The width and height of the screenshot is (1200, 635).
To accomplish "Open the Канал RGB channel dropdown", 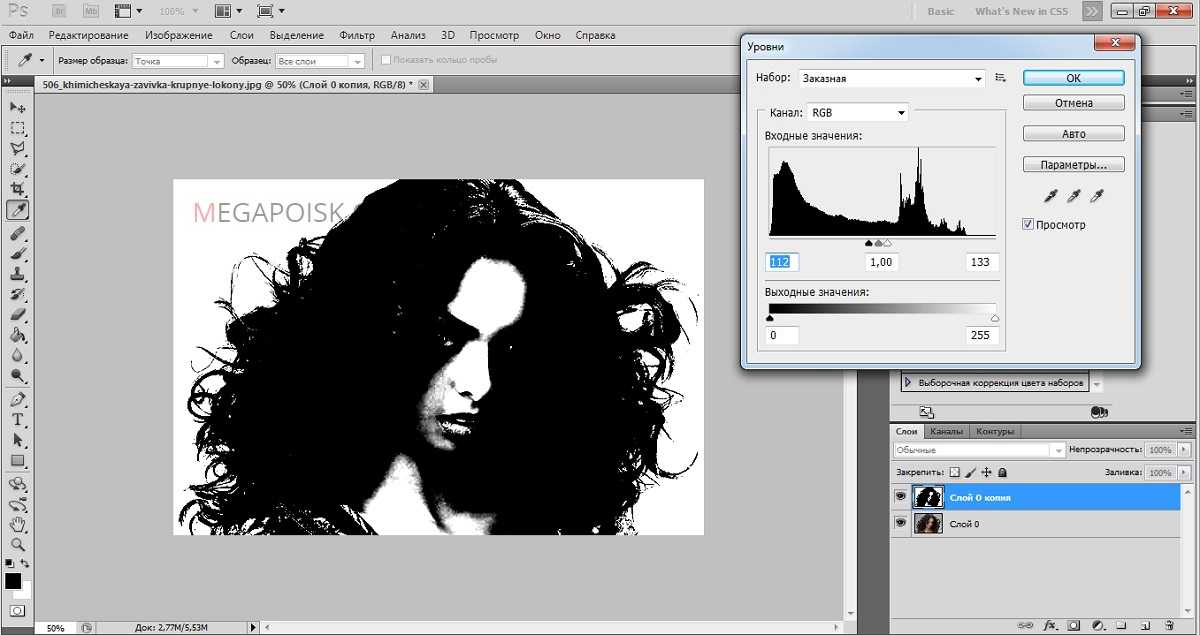I will click(x=858, y=113).
